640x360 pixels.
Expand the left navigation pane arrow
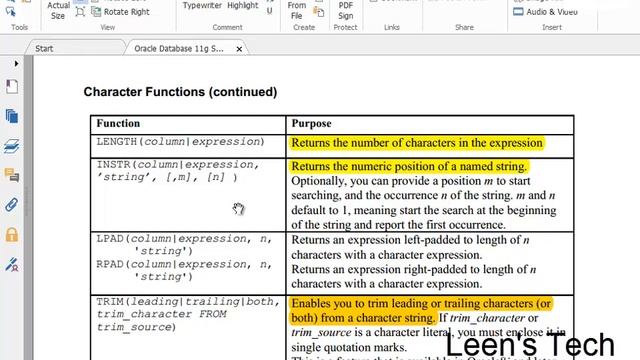click(x=16, y=64)
